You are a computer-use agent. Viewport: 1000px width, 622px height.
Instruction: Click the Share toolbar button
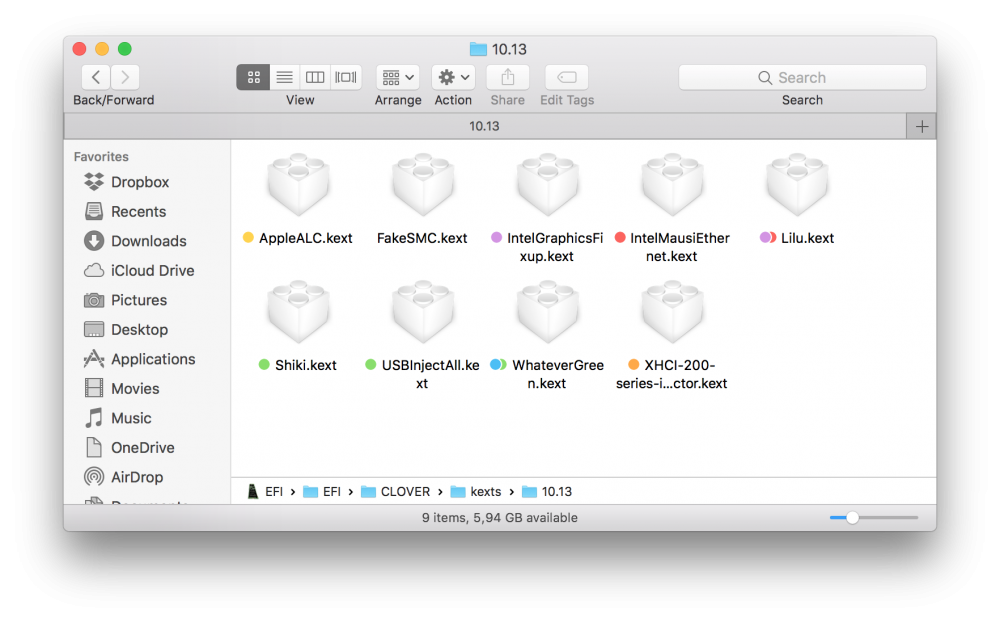click(x=508, y=77)
